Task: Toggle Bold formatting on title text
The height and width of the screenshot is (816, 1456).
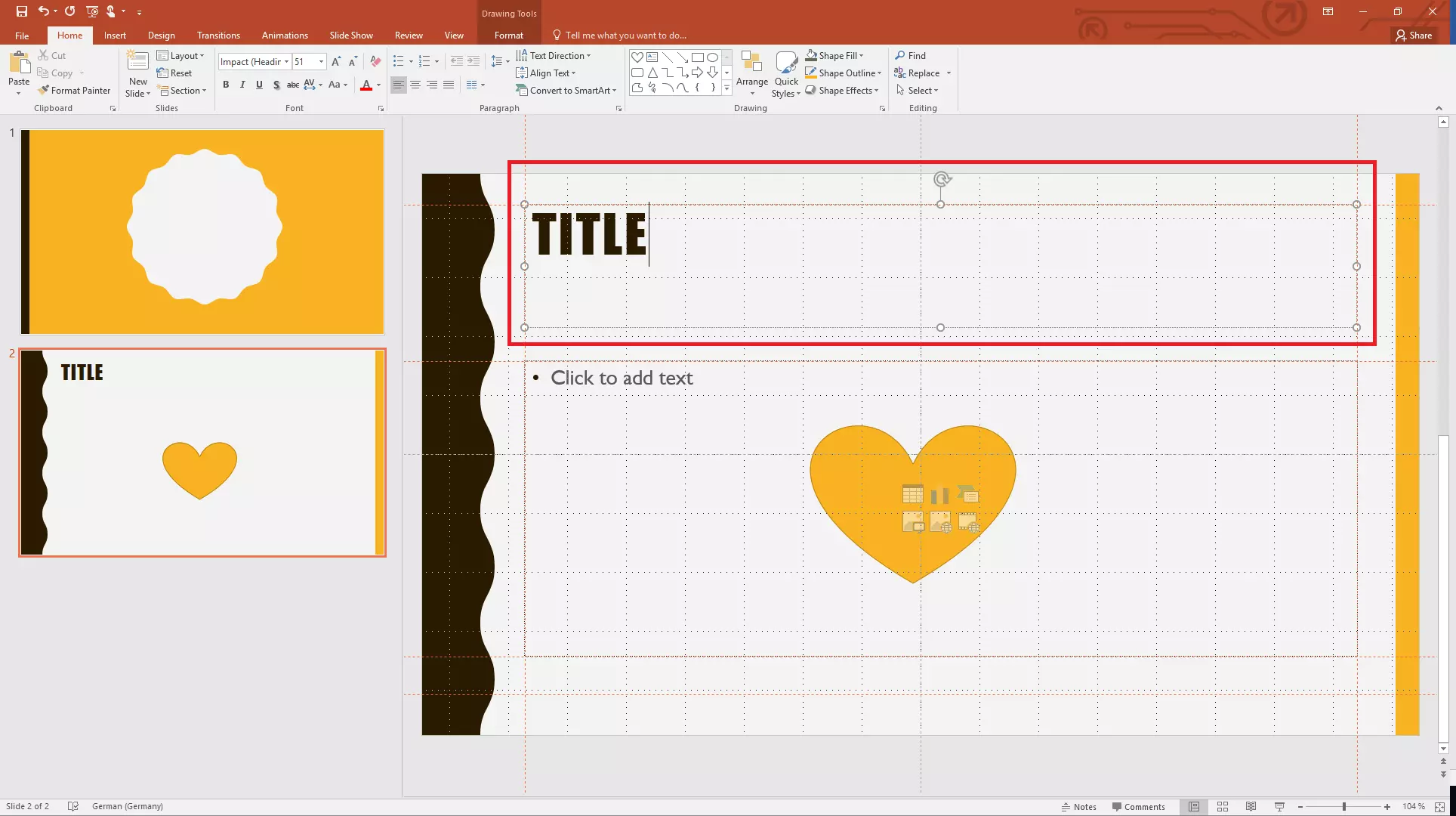Action: point(226,84)
